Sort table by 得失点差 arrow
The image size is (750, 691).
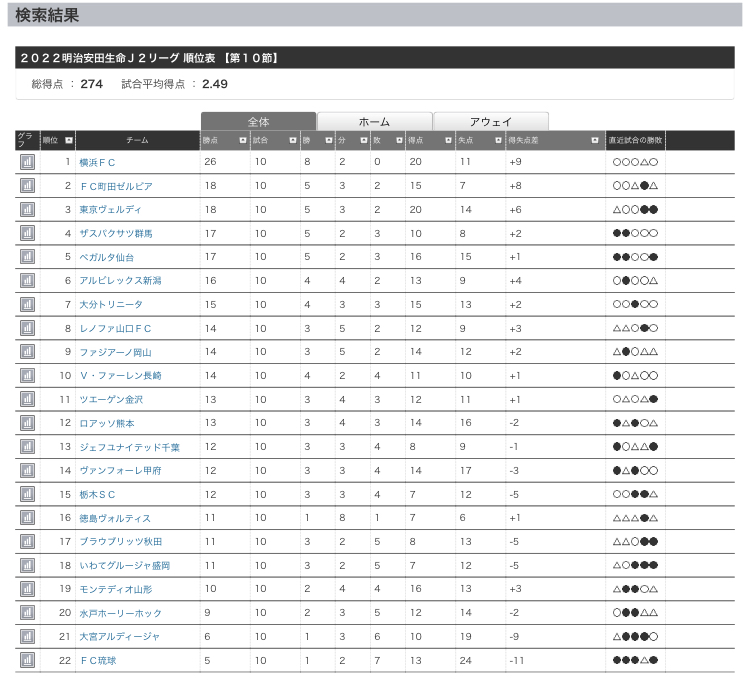tap(595, 141)
